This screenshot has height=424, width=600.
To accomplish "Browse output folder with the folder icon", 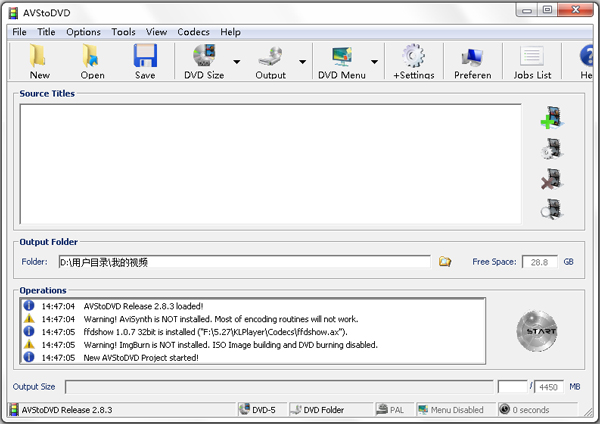I will point(445,262).
